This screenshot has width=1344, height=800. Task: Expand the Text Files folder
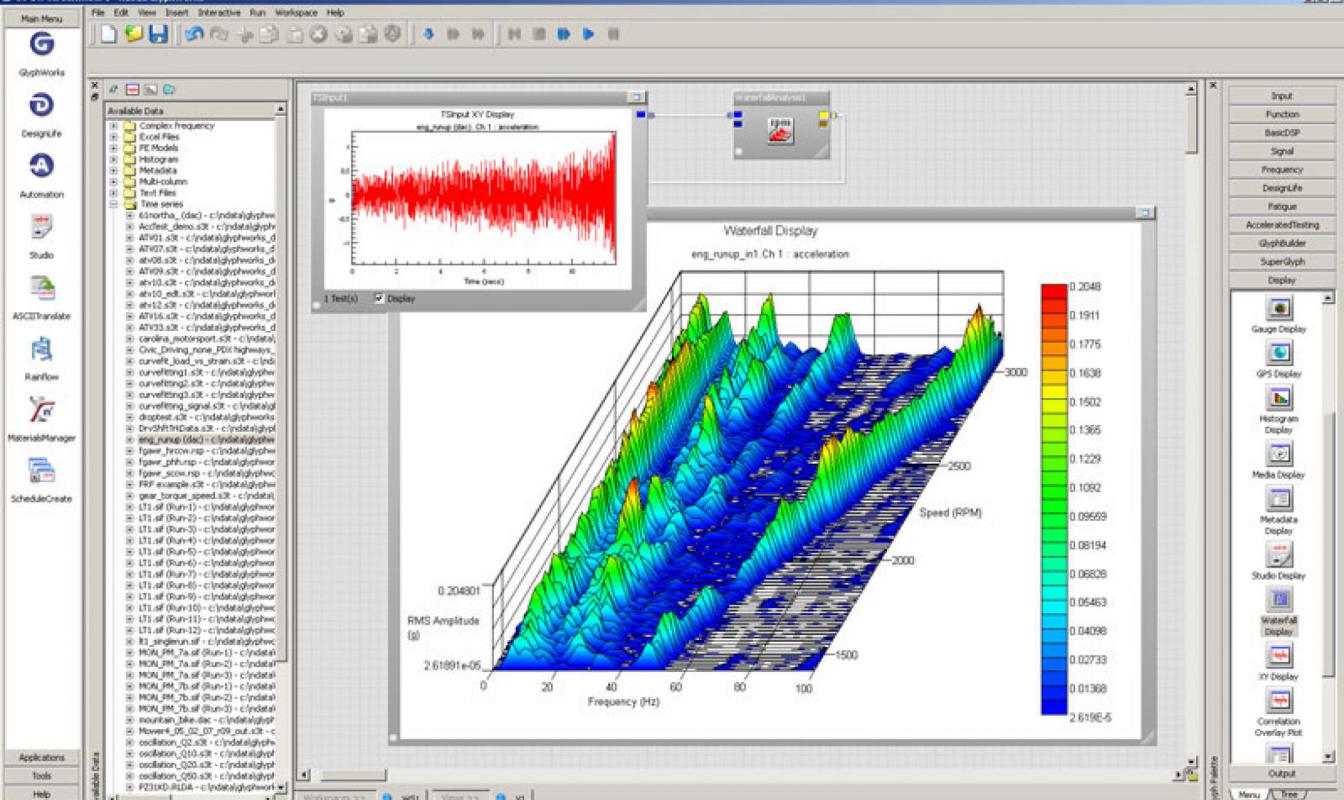[114, 193]
